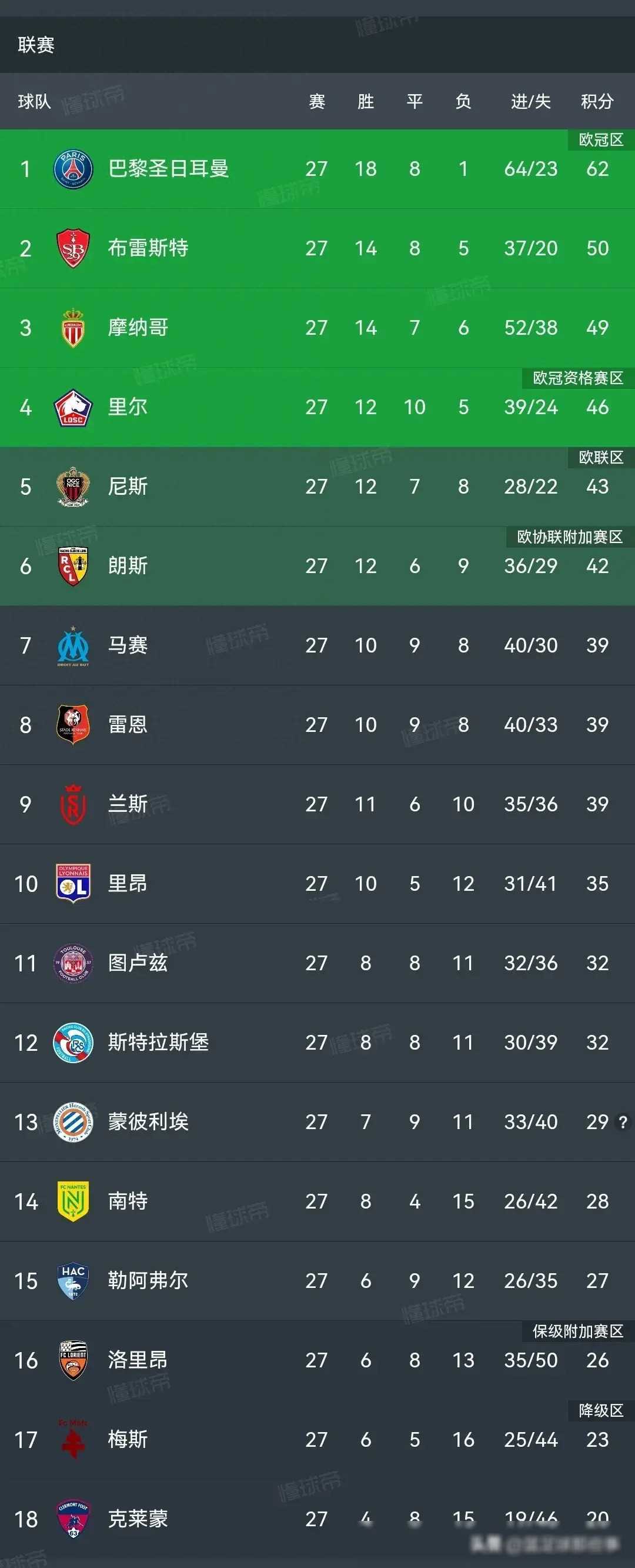This screenshot has width=635, height=1568.
Task: Tap the 保级附加赛区 label
Action: click(578, 1331)
